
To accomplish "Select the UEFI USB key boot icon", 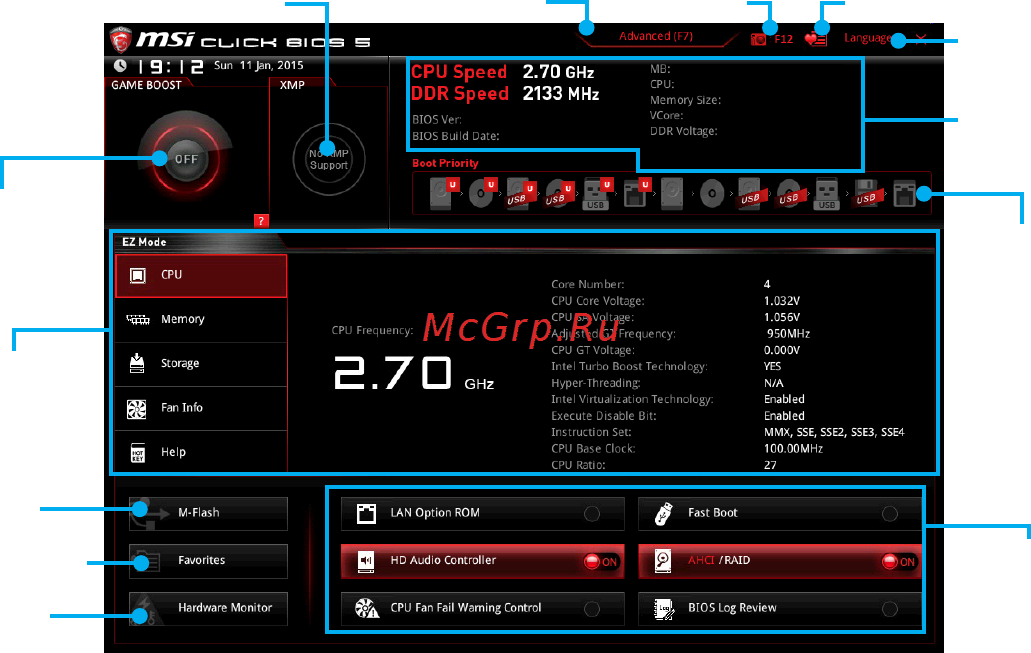I will (x=597, y=194).
